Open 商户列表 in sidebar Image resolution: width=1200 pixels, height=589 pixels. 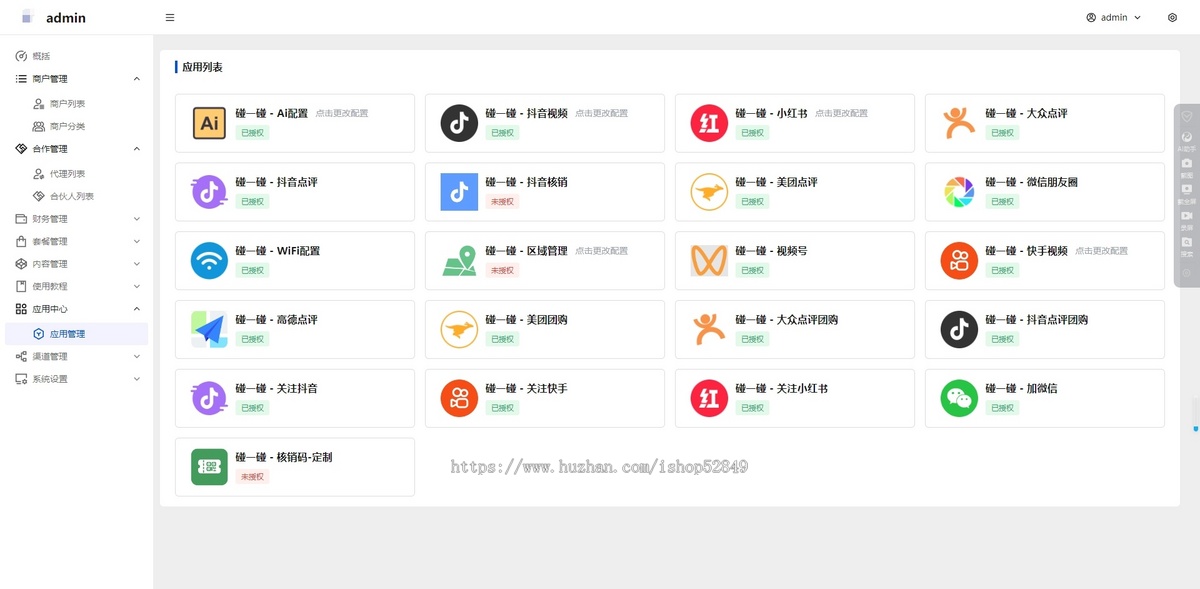tap(77, 104)
